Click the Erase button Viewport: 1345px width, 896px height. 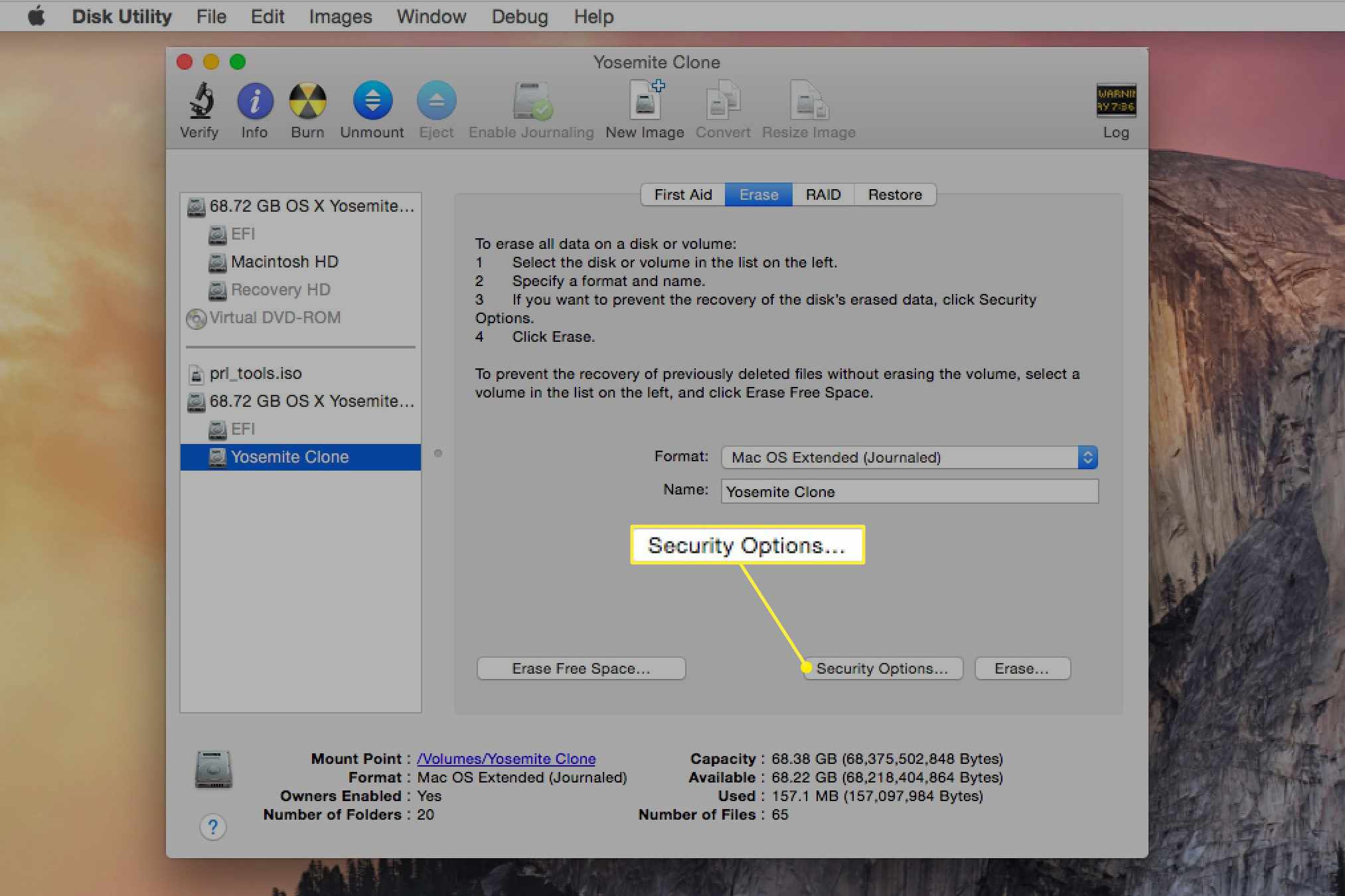pyautogui.click(x=1022, y=668)
